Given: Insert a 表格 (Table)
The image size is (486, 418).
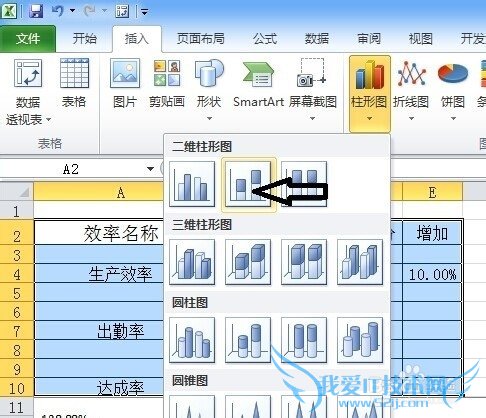Looking at the screenshot, I should point(74,83).
